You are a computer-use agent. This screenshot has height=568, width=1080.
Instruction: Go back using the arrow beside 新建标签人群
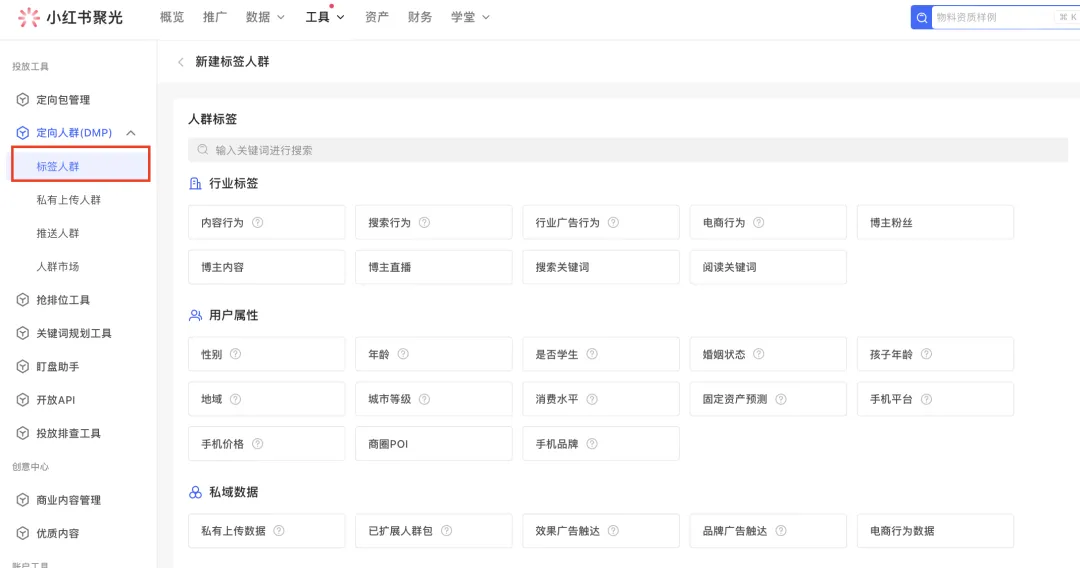click(180, 62)
